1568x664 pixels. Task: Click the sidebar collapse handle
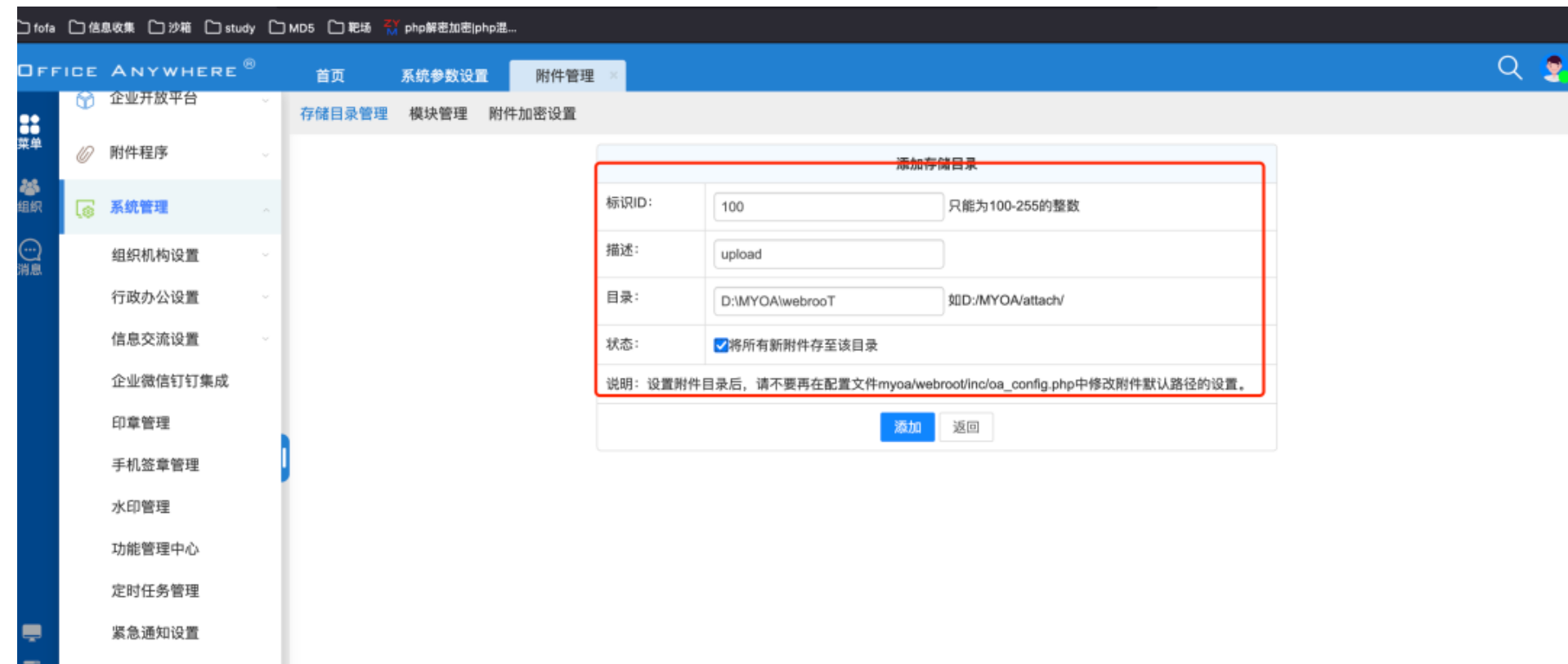[284, 458]
